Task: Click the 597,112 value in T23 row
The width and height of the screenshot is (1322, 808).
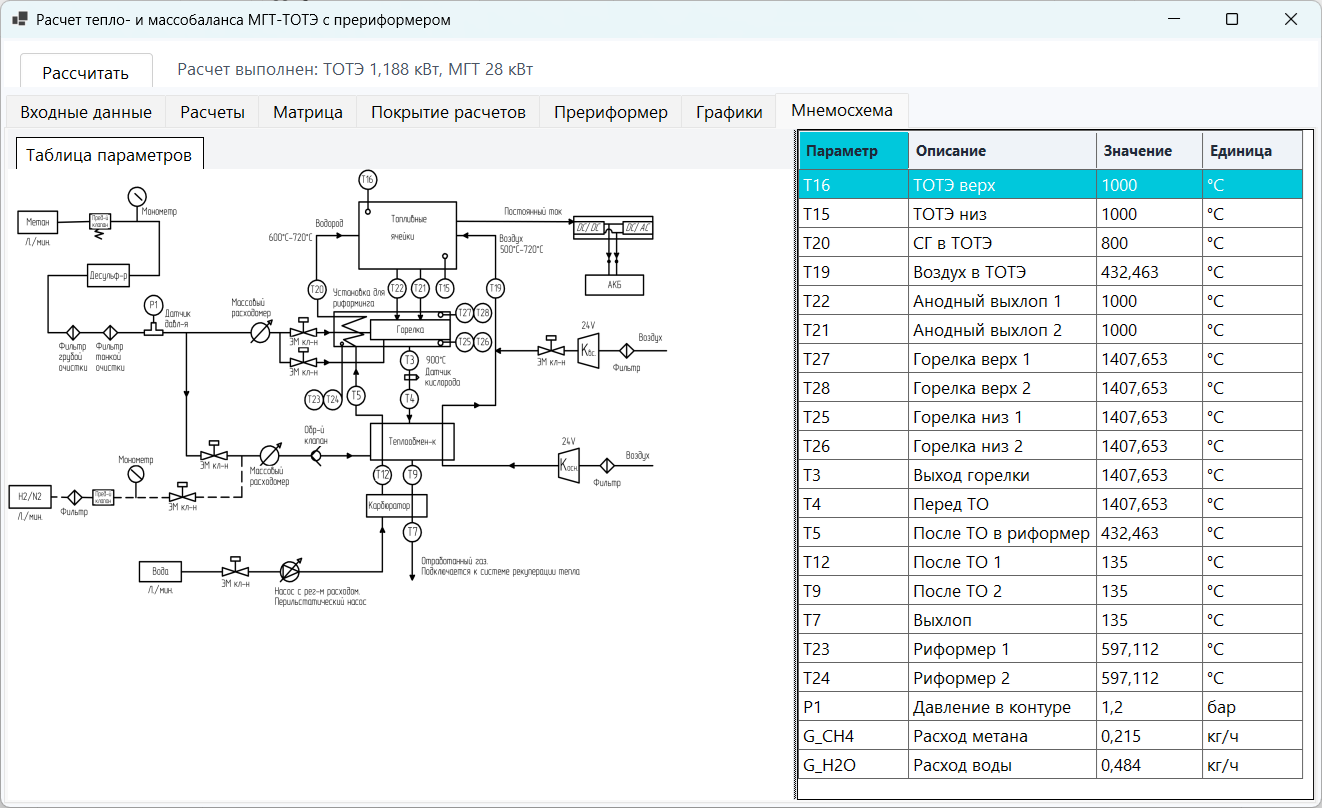Action: click(x=1149, y=649)
